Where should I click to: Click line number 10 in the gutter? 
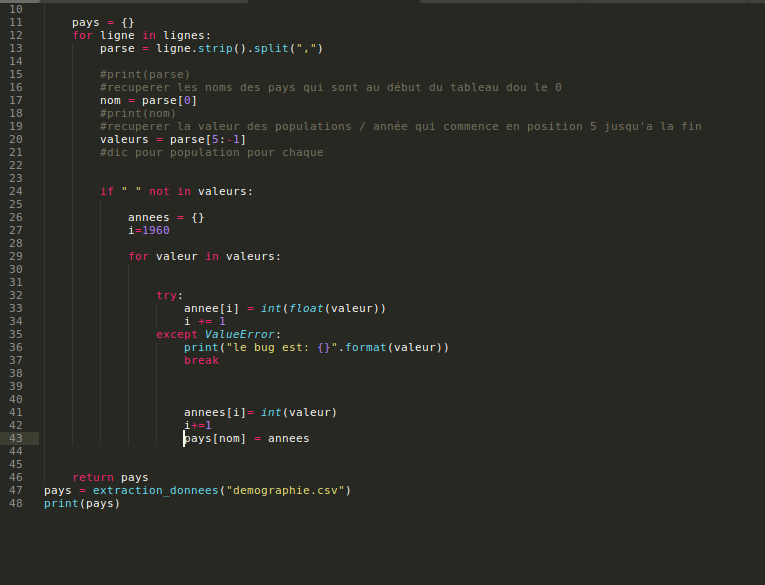[16, 9]
